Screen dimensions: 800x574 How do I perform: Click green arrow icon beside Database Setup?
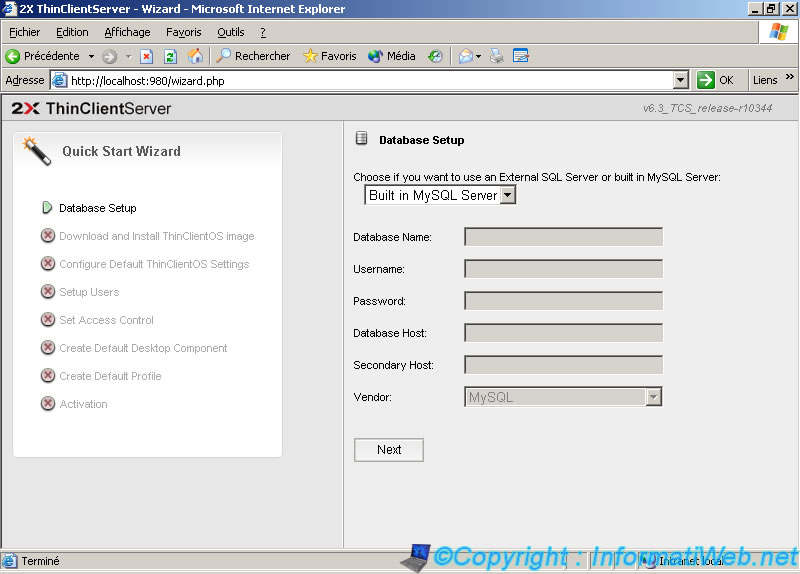coord(47,208)
